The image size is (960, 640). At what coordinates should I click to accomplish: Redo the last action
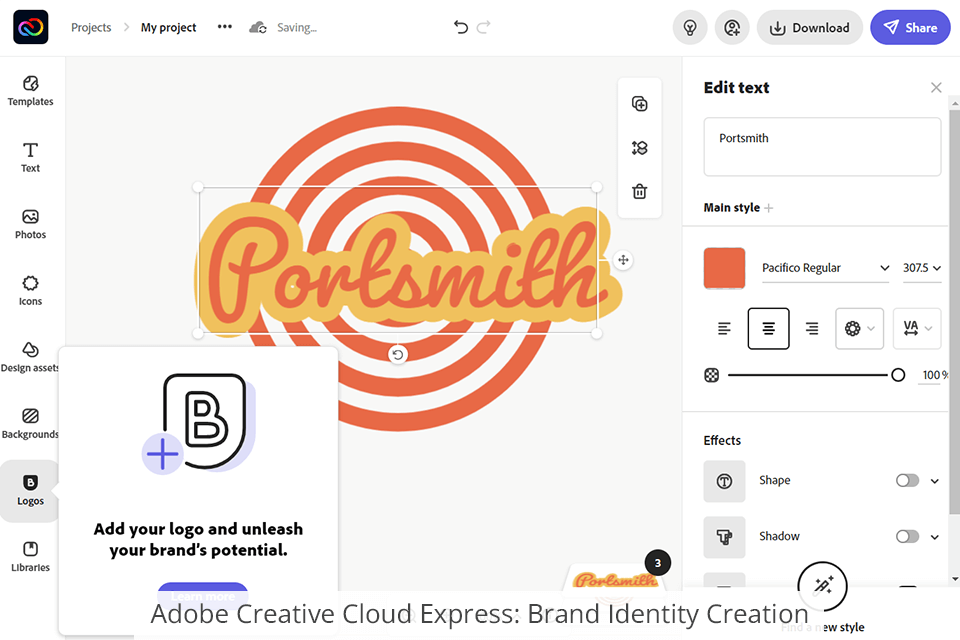(484, 27)
